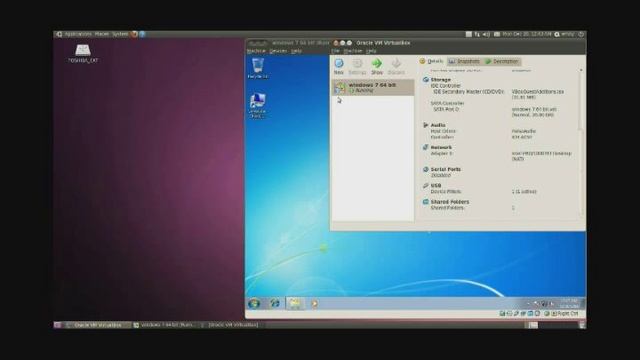
Task: Open the VM window's Help menu
Action: click(x=296, y=51)
